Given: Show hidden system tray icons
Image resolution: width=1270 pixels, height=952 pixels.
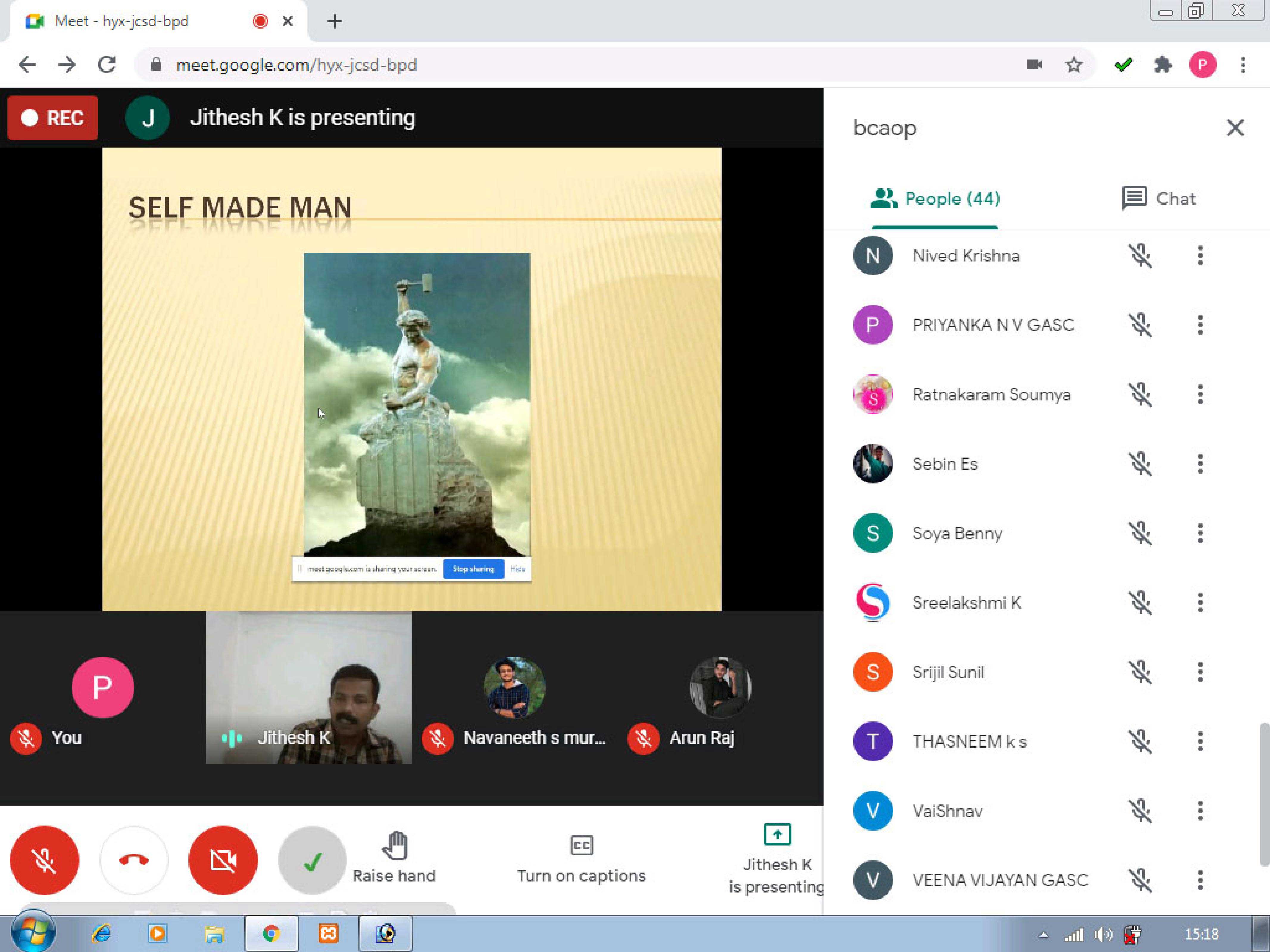Looking at the screenshot, I should pos(1044,935).
